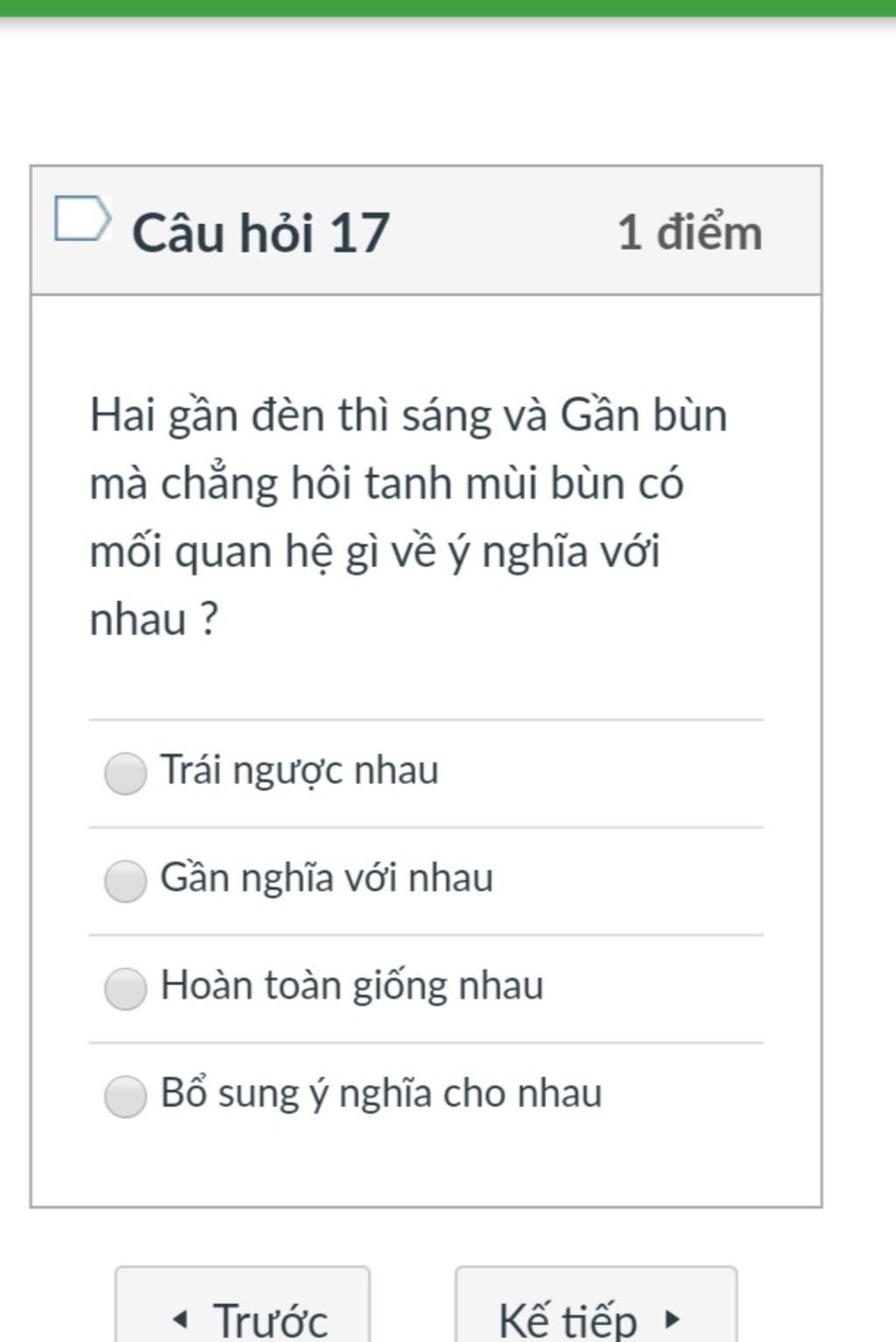Click the '1 điểm' score label

[689, 233]
